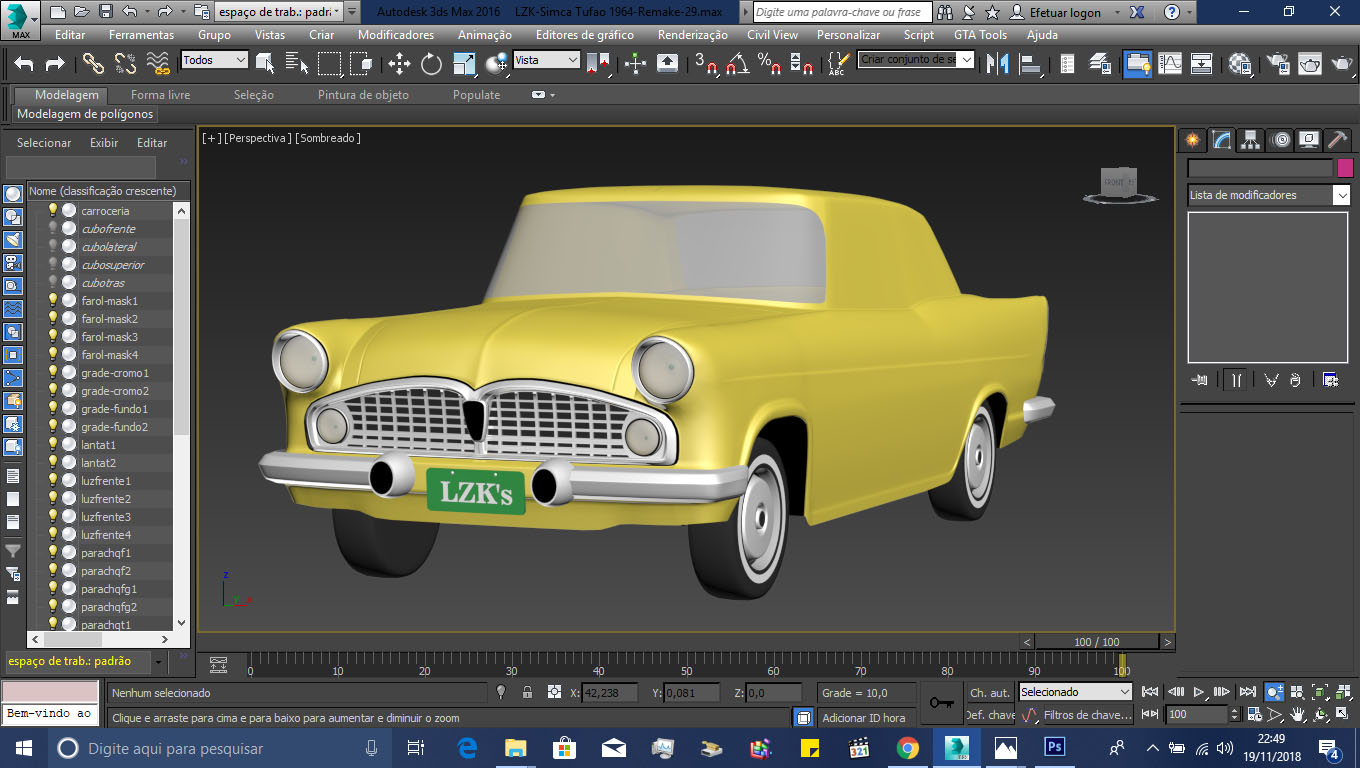This screenshot has width=1360, height=768.
Task: Open the Modify panel tab
Action: point(1222,141)
